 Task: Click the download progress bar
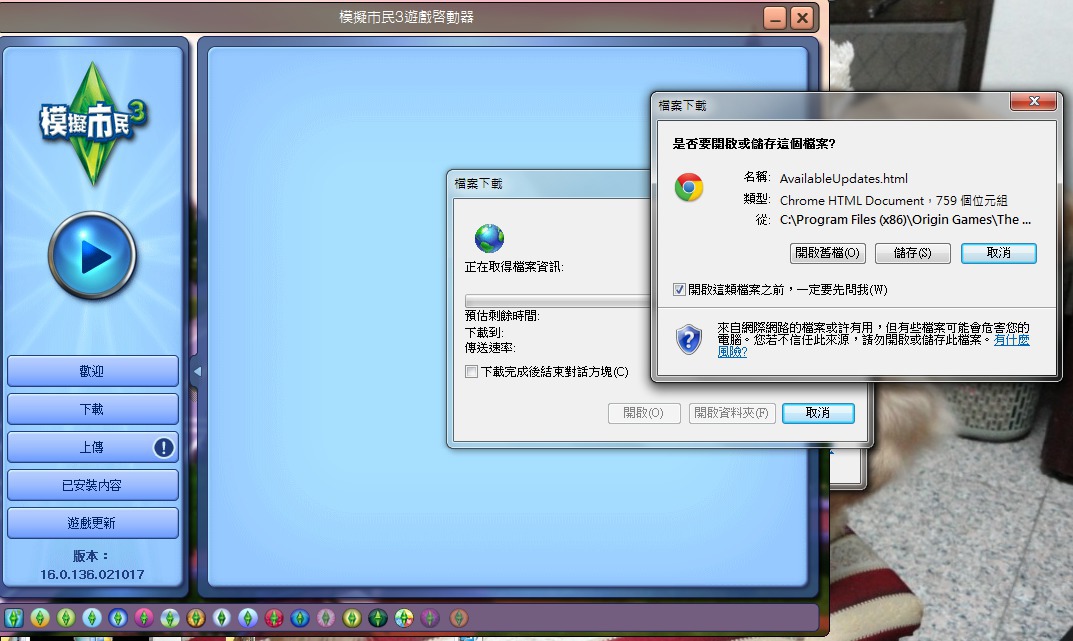click(x=558, y=301)
